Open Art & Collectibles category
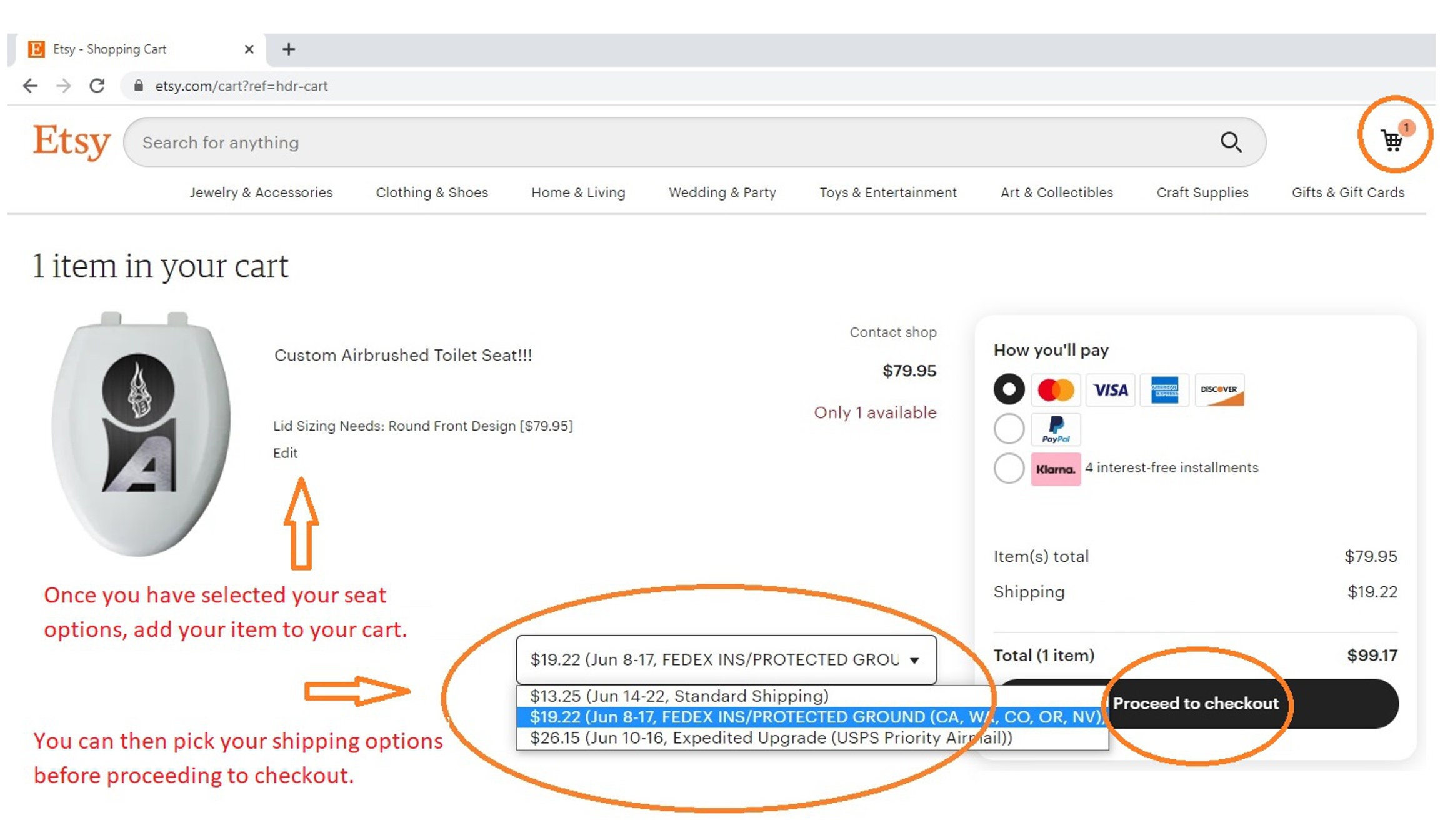 (x=1057, y=192)
